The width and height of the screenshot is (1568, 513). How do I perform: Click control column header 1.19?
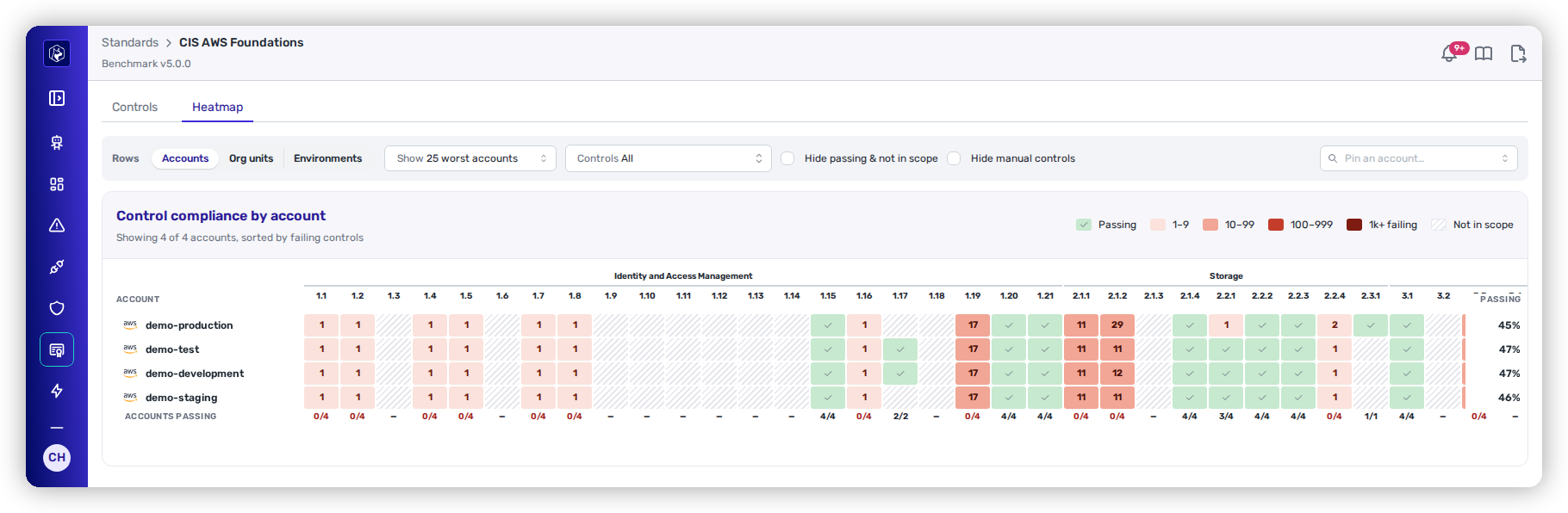click(973, 296)
